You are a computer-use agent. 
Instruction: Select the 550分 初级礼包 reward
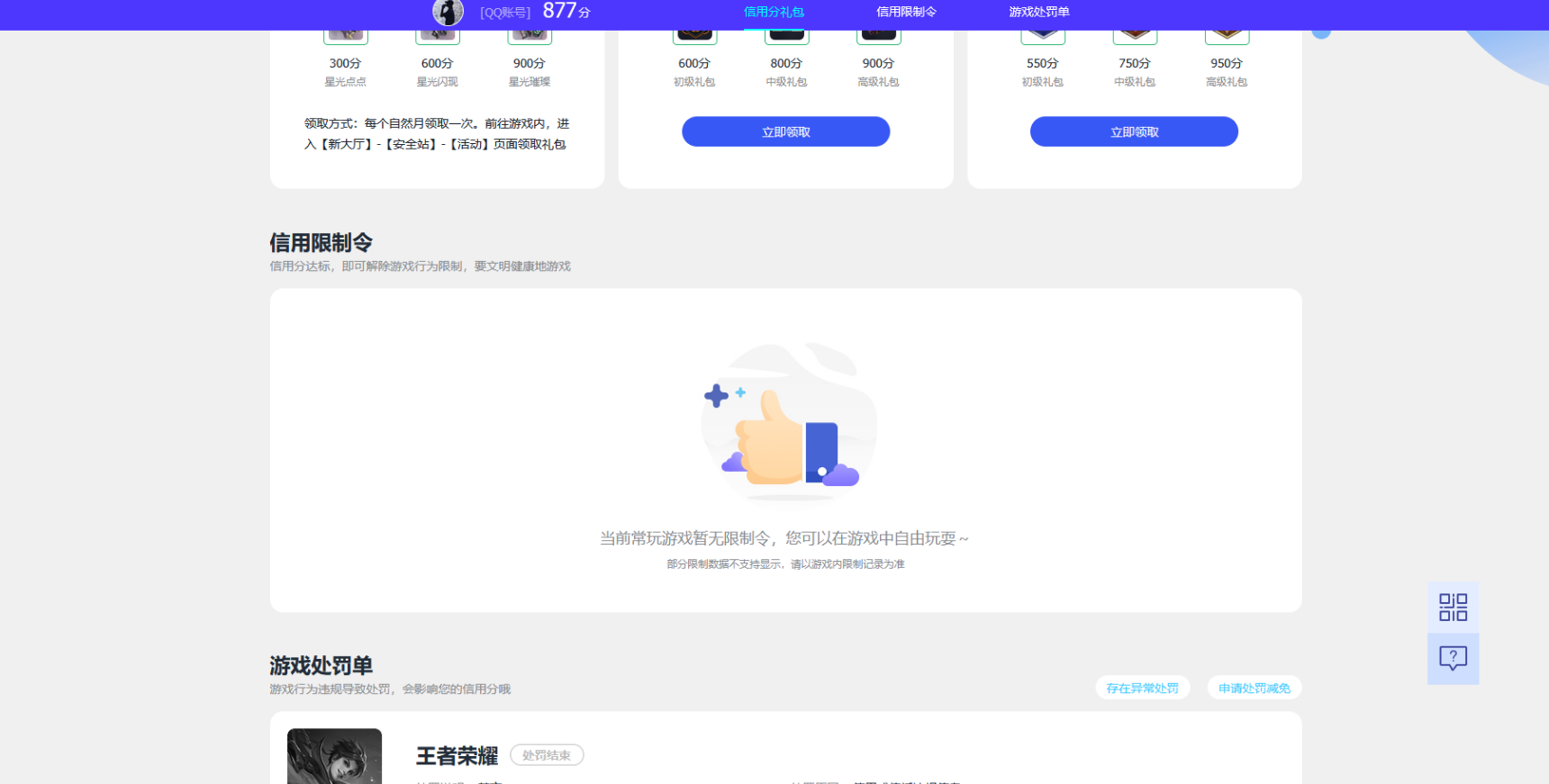(1042, 59)
